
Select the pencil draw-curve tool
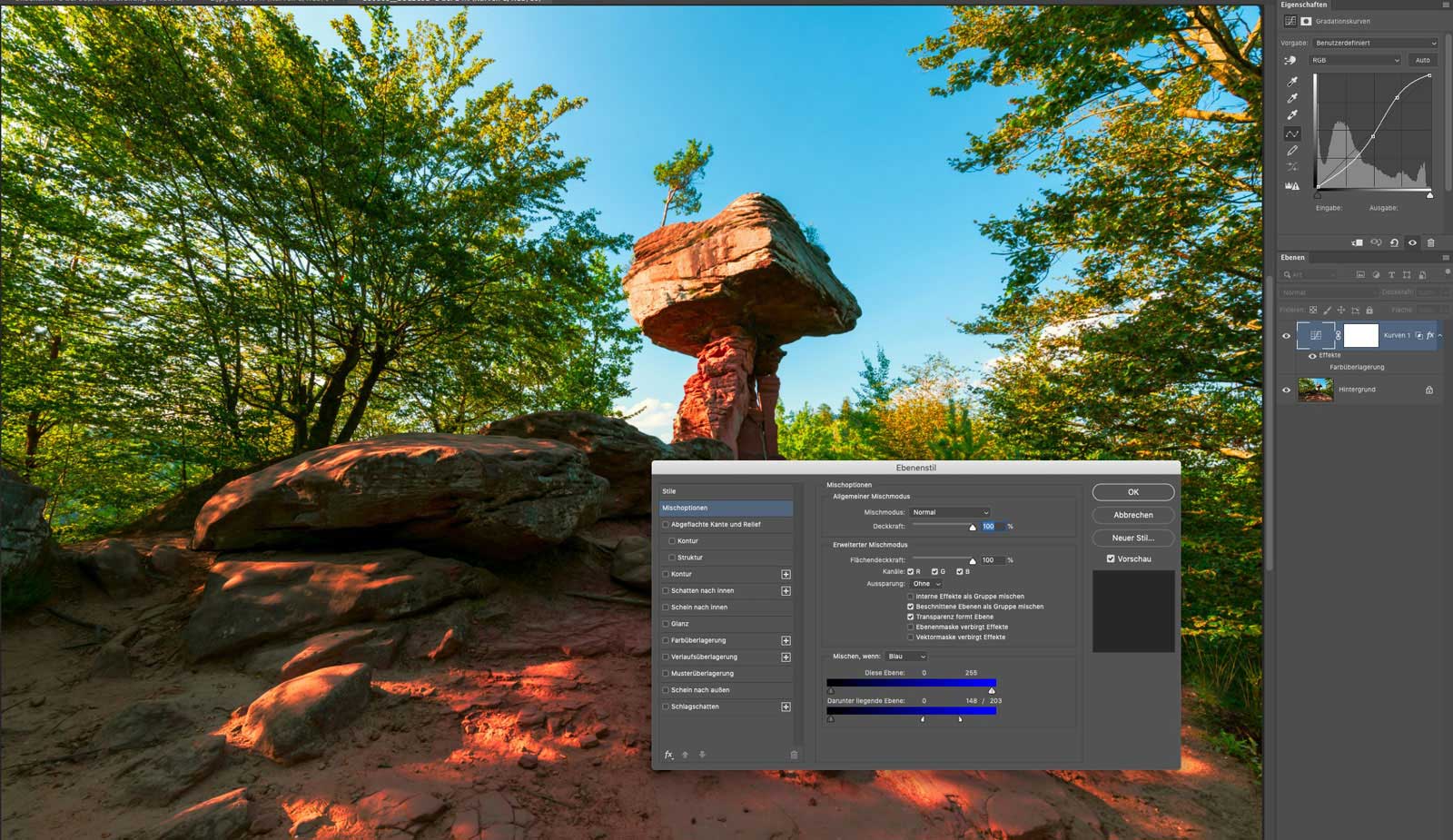tap(1292, 151)
